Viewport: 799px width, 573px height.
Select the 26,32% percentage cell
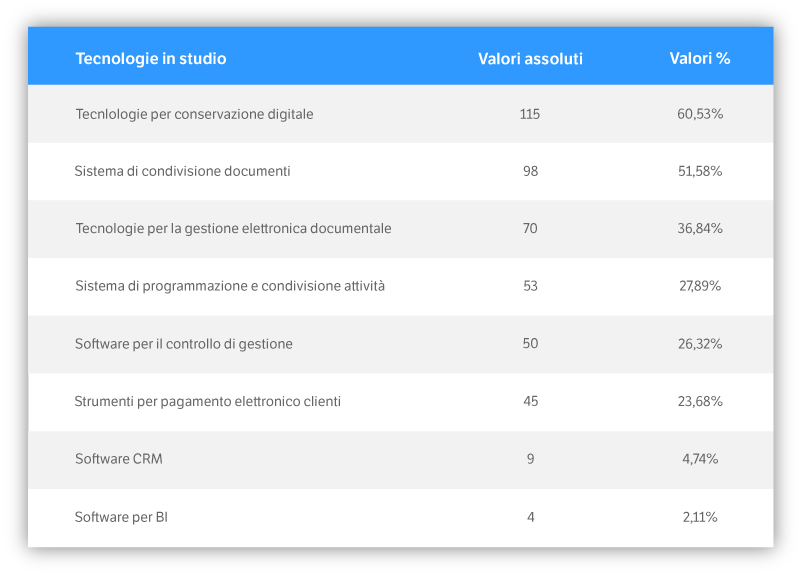click(700, 344)
